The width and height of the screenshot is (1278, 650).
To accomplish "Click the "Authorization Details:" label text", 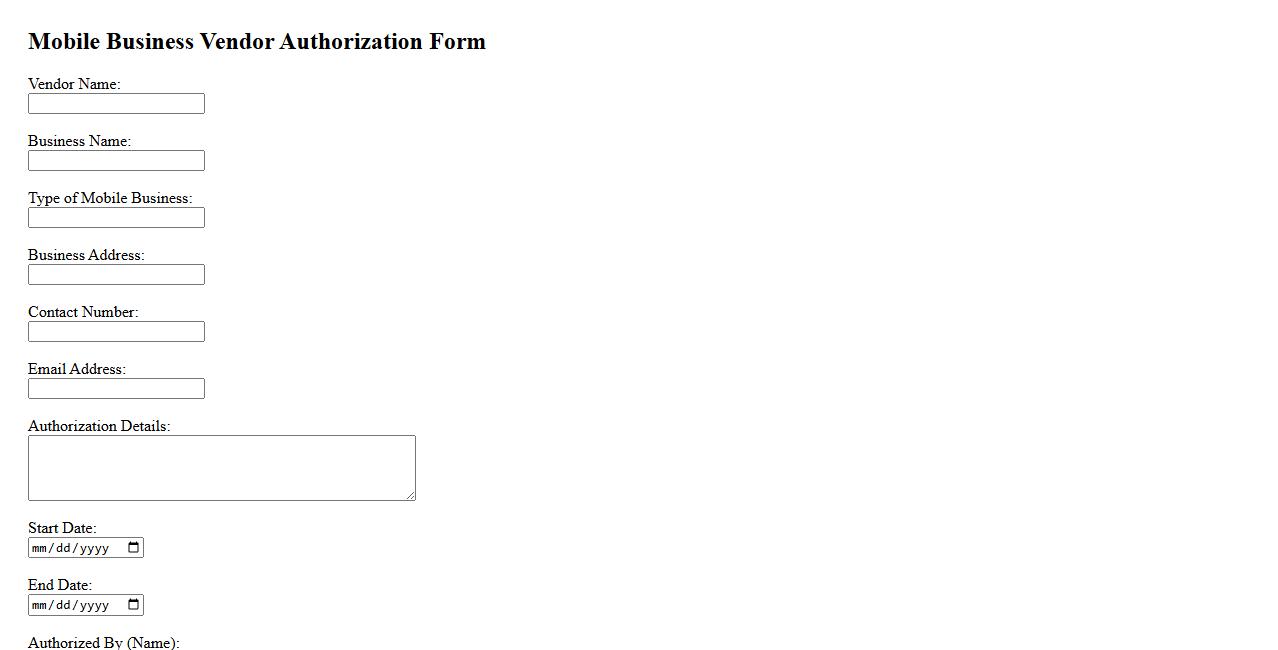I will click(x=99, y=426).
